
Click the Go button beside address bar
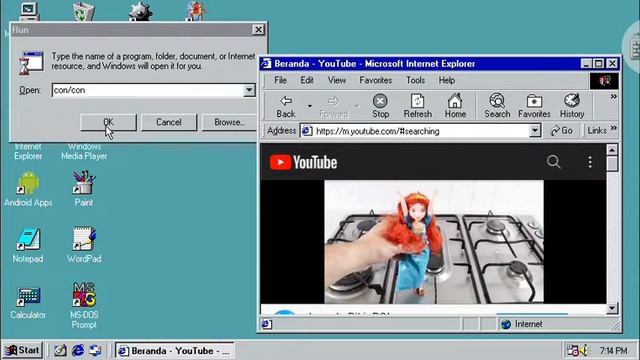[562, 131]
